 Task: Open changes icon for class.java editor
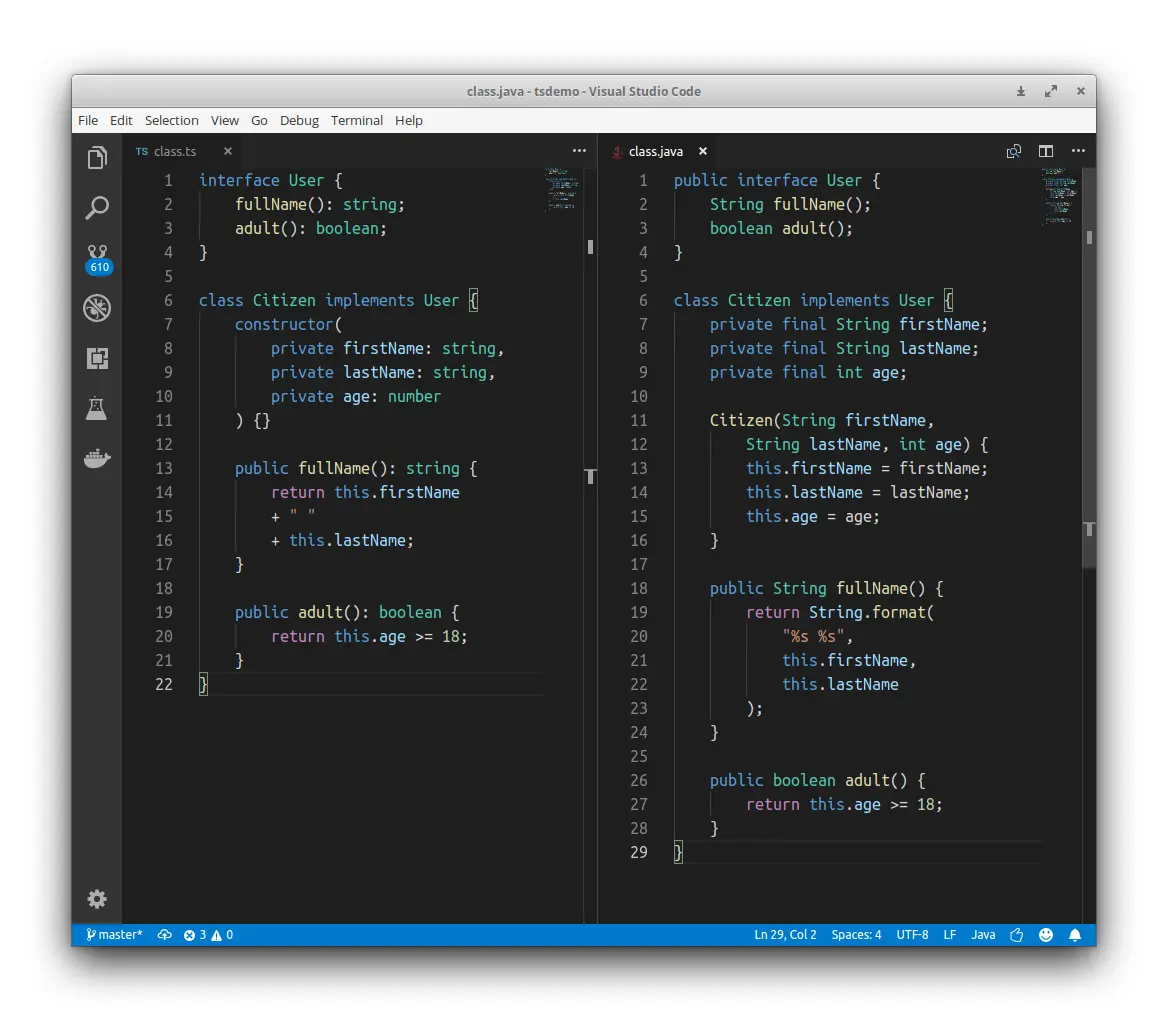(x=1013, y=152)
